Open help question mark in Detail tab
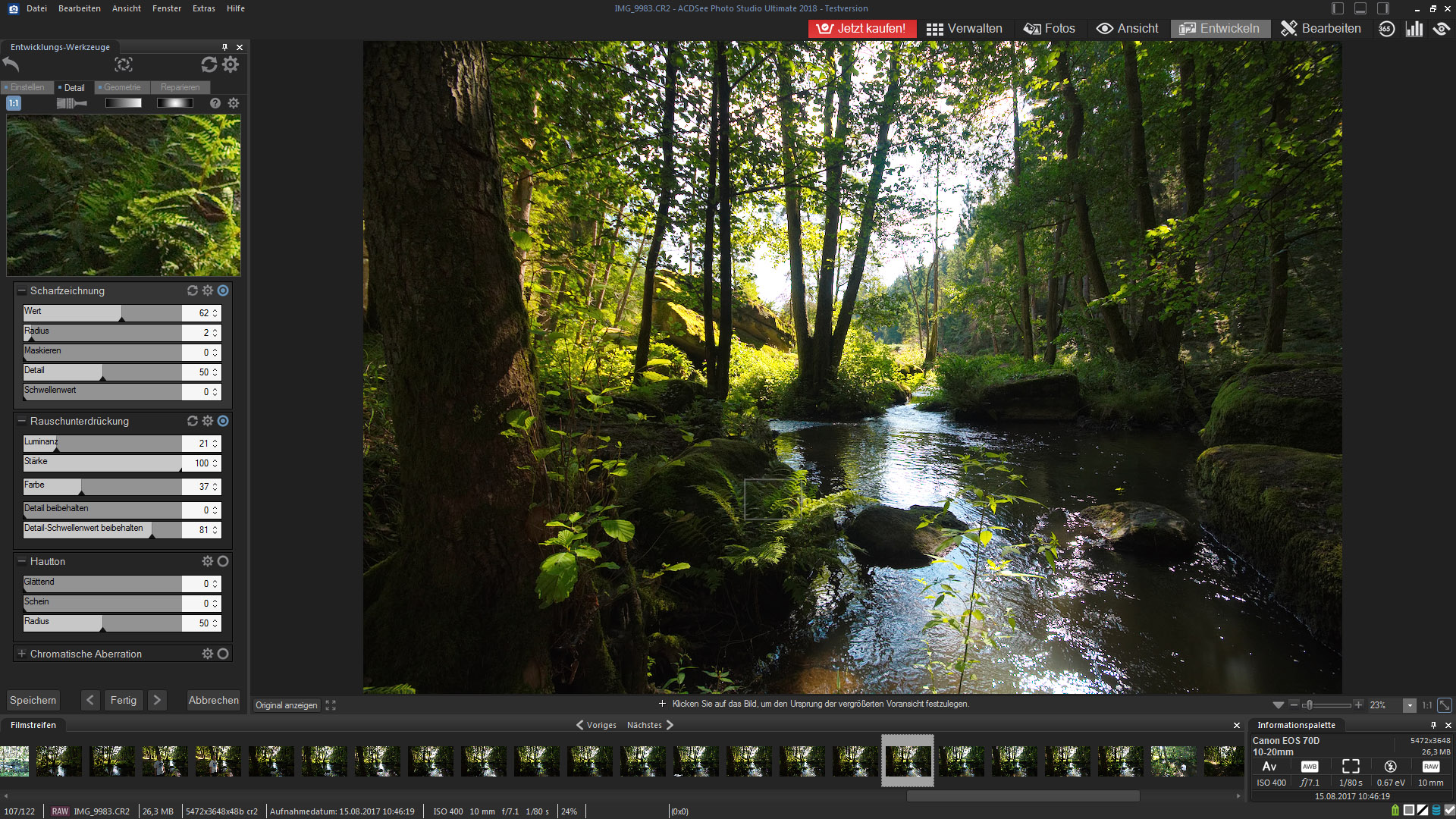1456x819 pixels. coord(215,103)
